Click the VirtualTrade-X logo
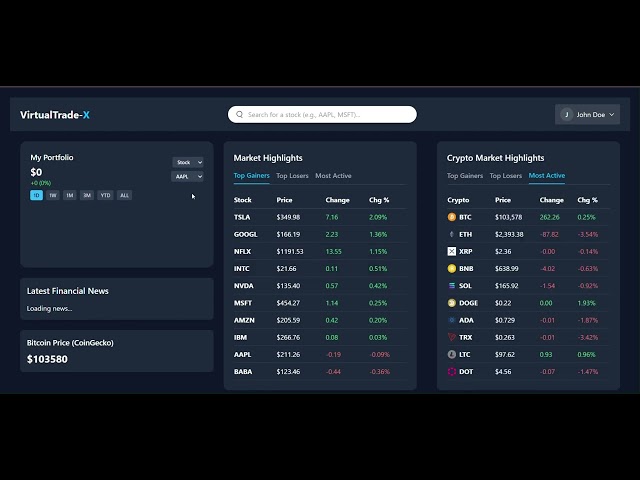Viewport: 640px width, 480px height. tap(55, 115)
